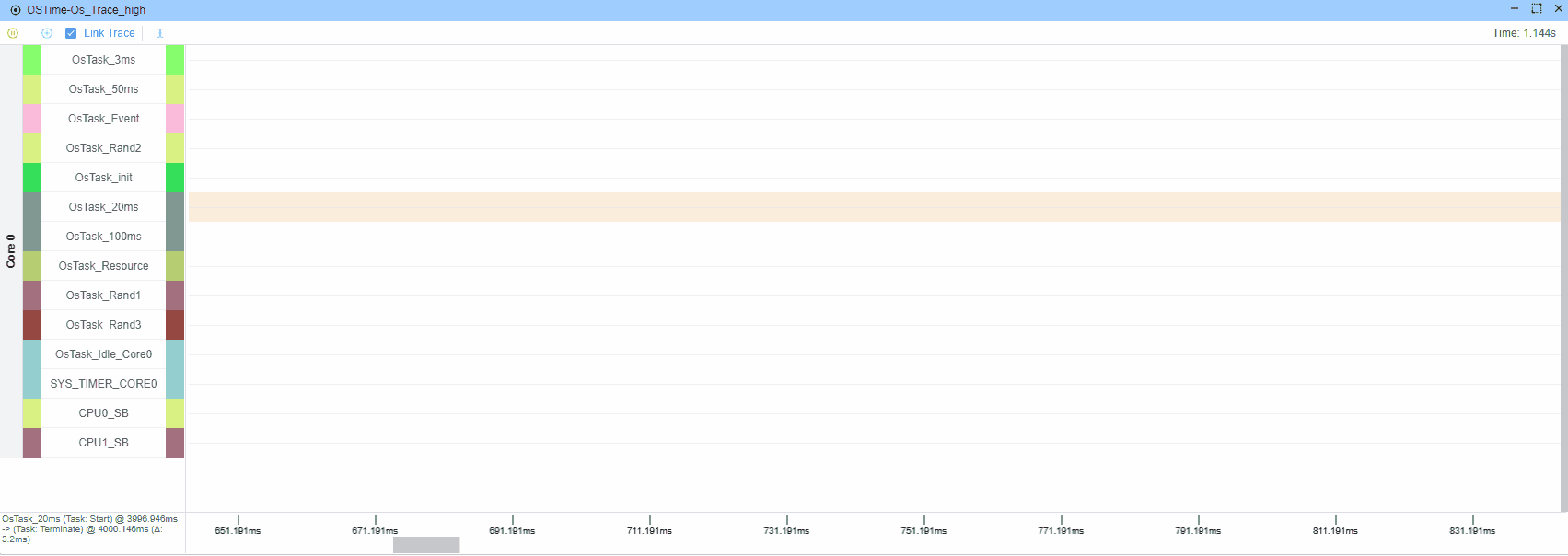Image resolution: width=1568 pixels, height=556 pixels.
Task: Click the dark red OsTask_Rand3 swatch
Action: click(32, 325)
